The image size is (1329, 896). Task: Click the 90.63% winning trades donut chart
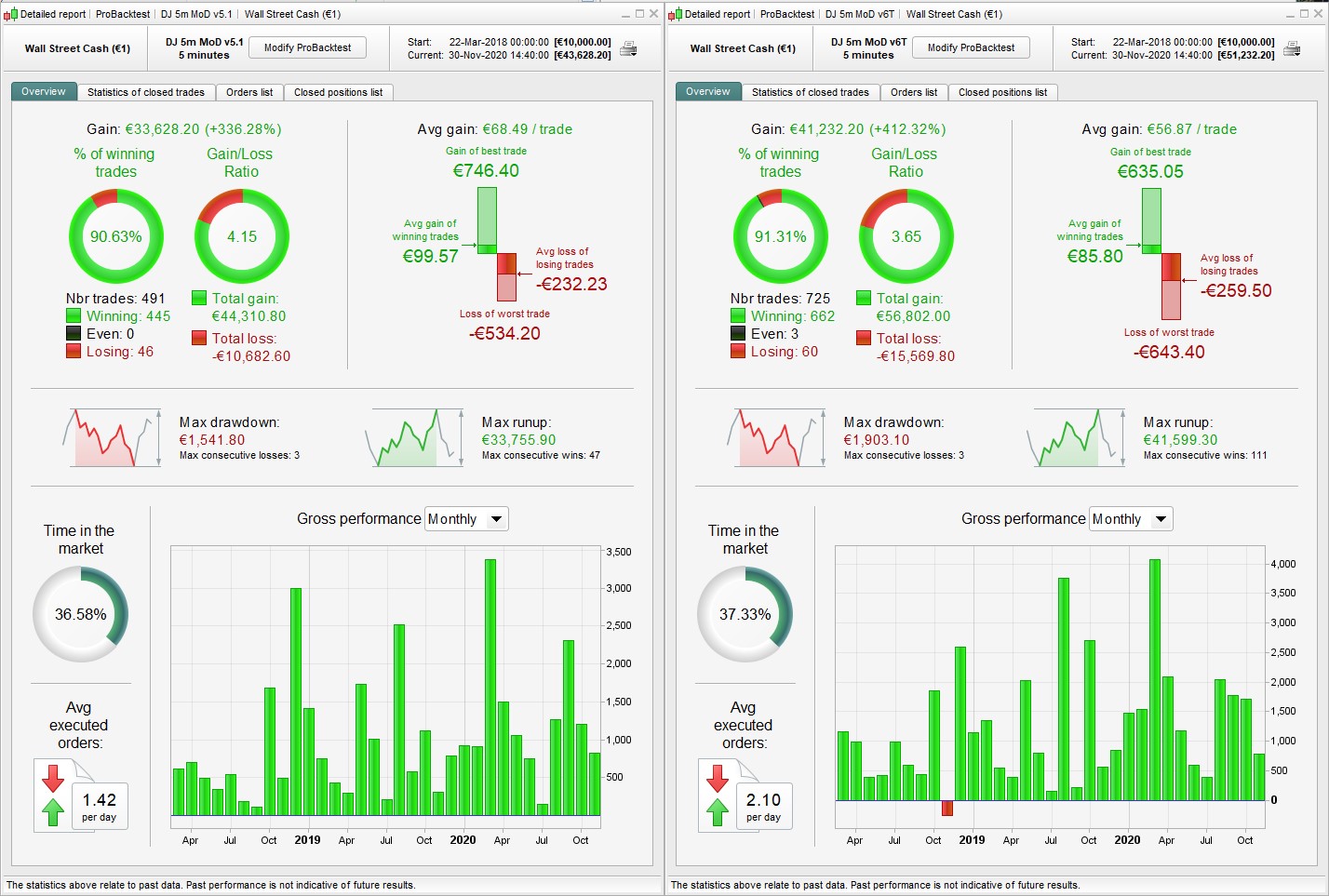coord(116,236)
